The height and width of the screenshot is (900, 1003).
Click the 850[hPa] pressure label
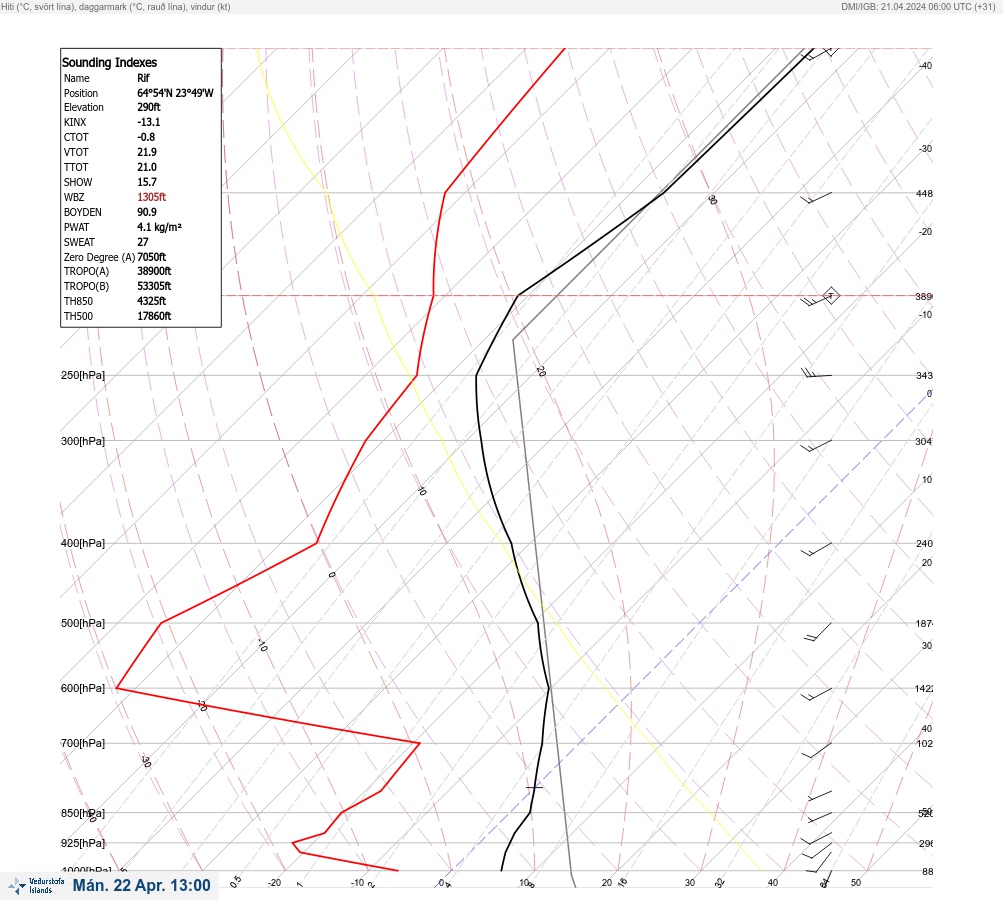pos(83,814)
